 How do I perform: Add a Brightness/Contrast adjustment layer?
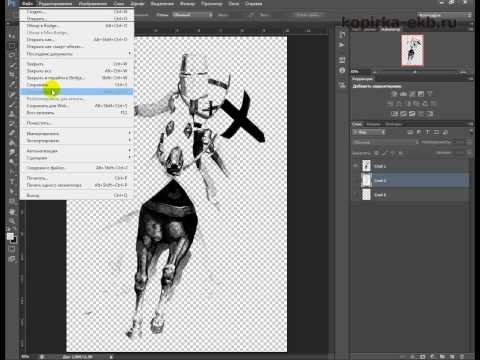pyautogui.click(x=394, y=94)
